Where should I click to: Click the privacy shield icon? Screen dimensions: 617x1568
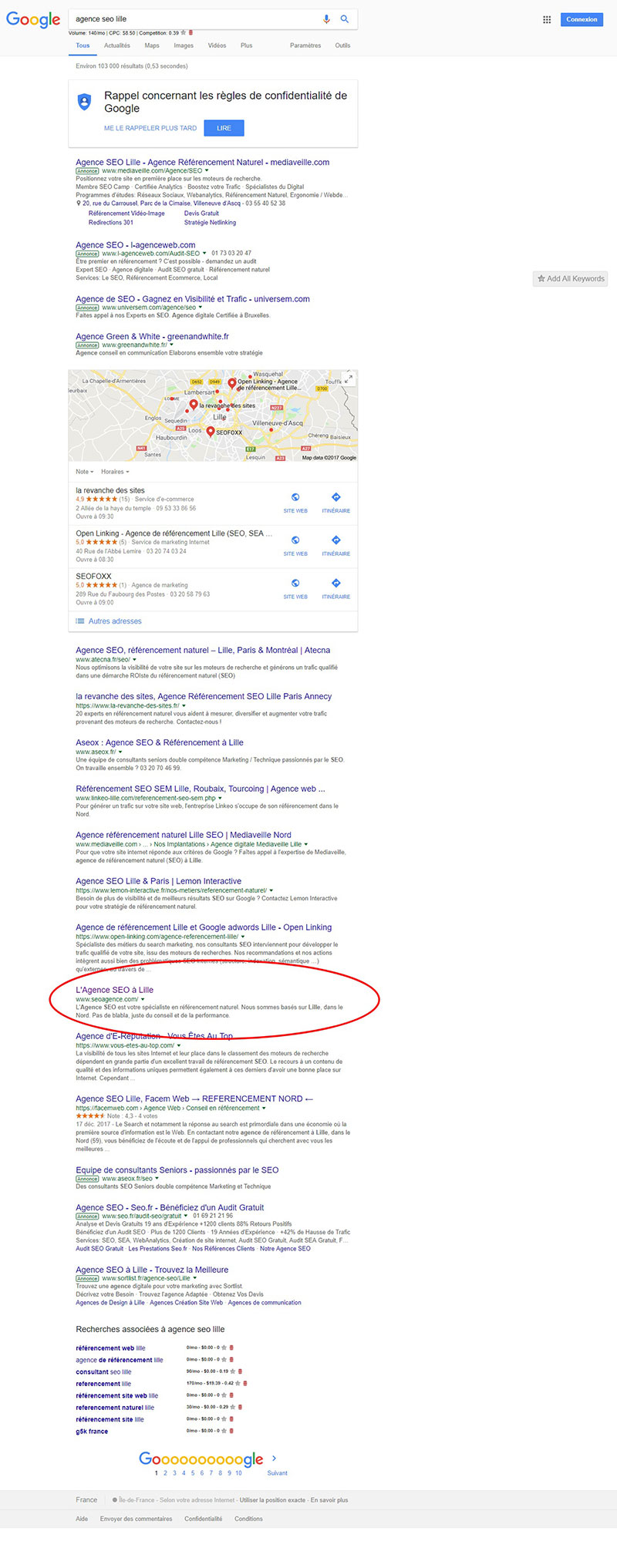coord(85,102)
